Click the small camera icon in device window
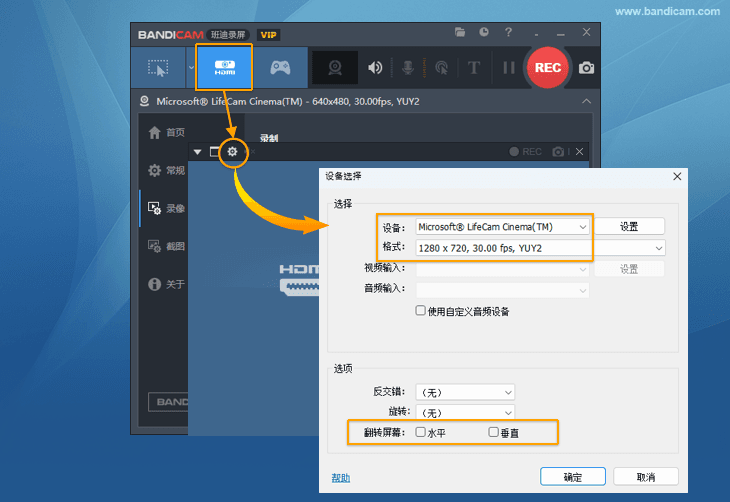This screenshot has width=730, height=502. pyautogui.click(x=558, y=152)
